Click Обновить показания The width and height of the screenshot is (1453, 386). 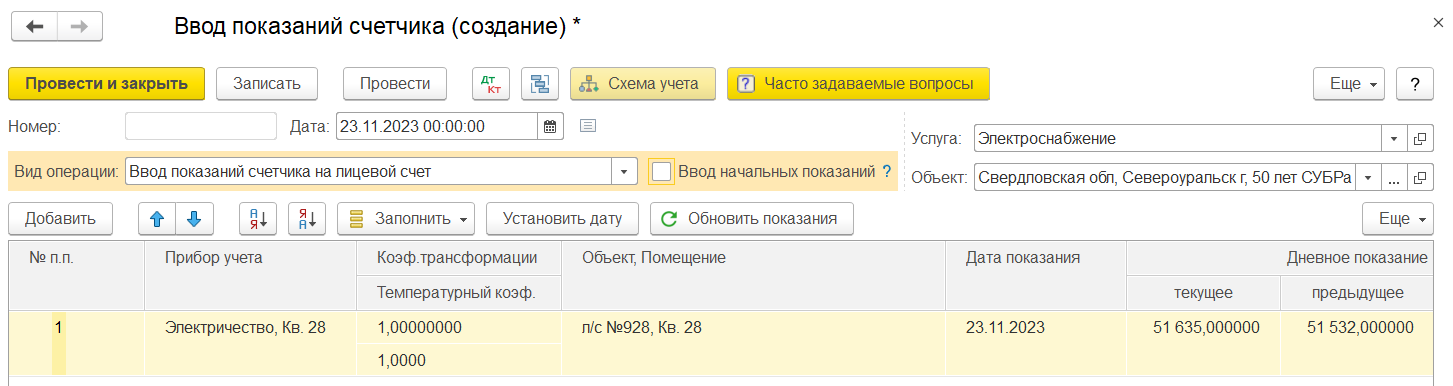click(751, 218)
